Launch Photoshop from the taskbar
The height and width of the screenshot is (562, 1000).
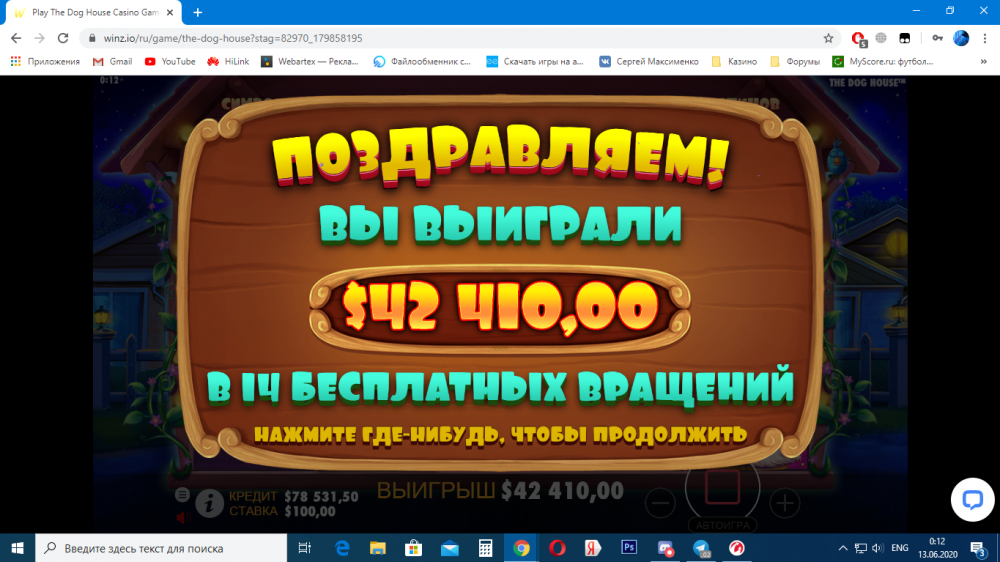coord(629,548)
